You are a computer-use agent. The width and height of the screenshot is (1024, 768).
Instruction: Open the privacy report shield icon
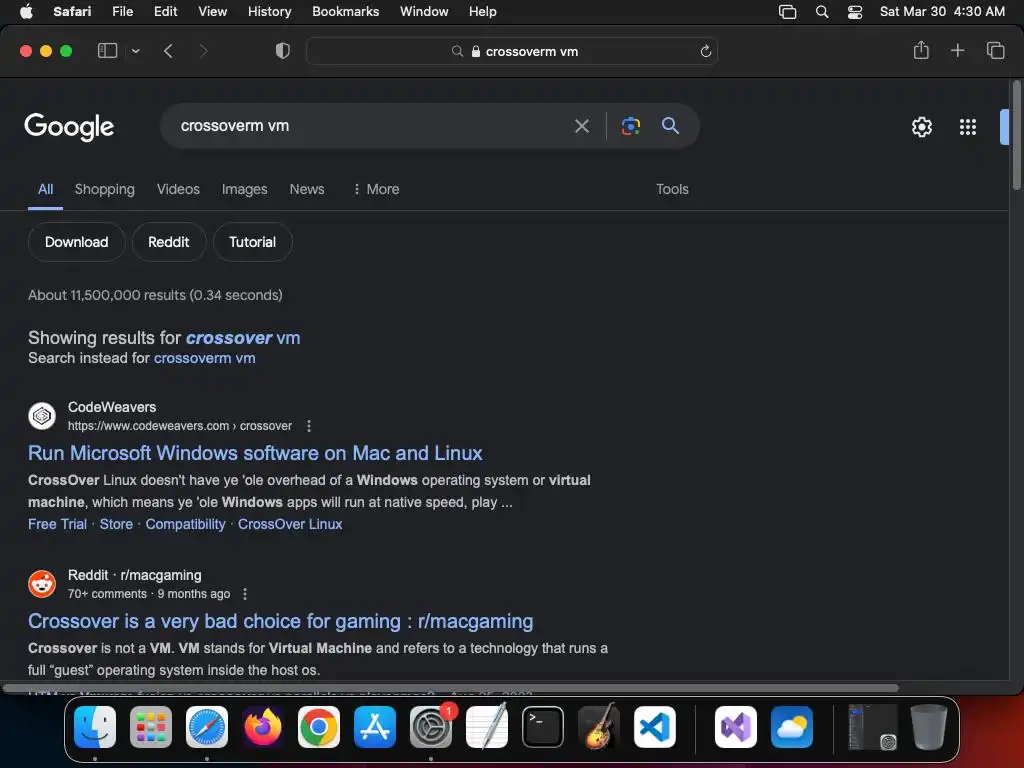coord(283,51)
